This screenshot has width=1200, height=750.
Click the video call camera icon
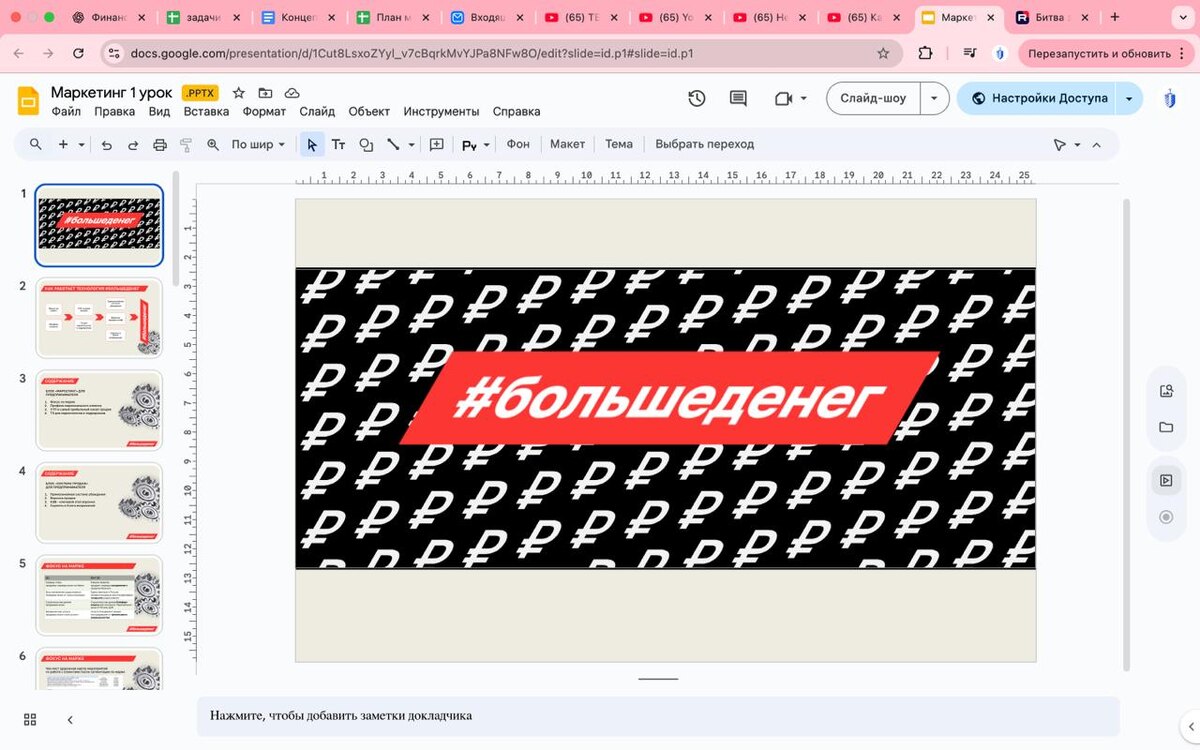point(784,98)
